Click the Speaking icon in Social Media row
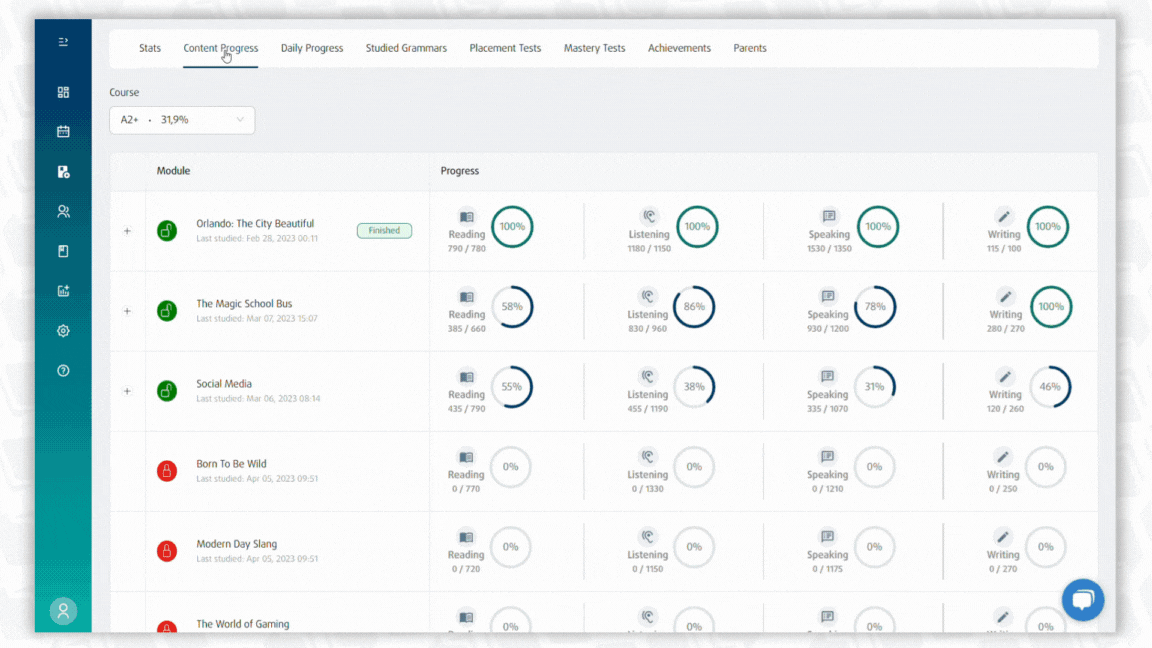Image resolution: width=1152 pixels, height=648 pixels. (x=827, y=376)
